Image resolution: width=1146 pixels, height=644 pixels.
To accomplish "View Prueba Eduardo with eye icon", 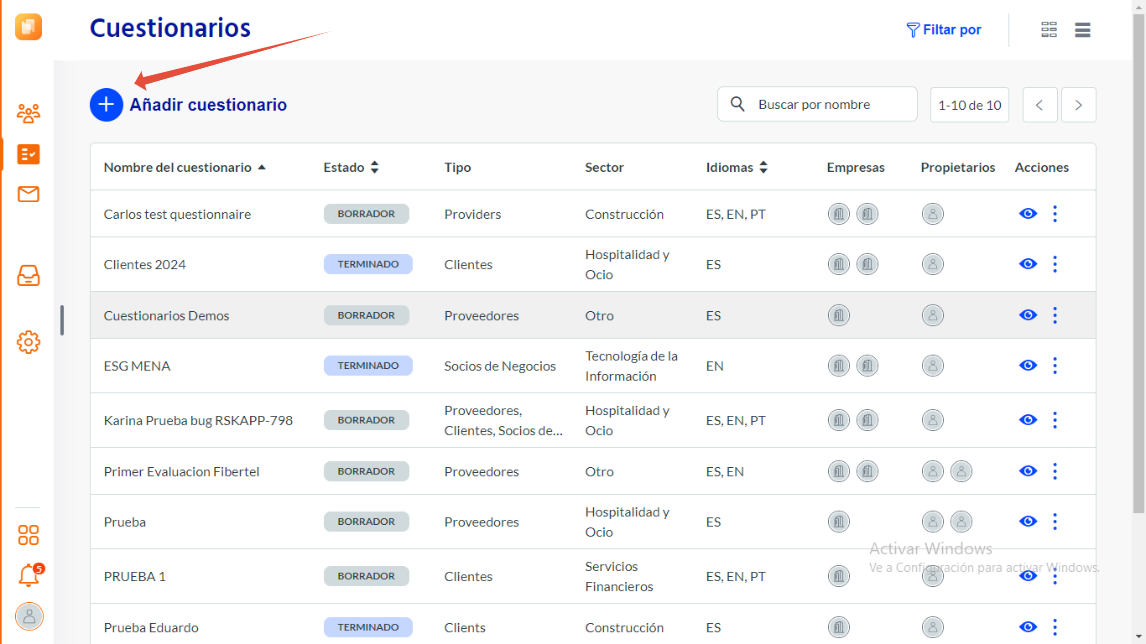I will click(x=1028, y=627).
